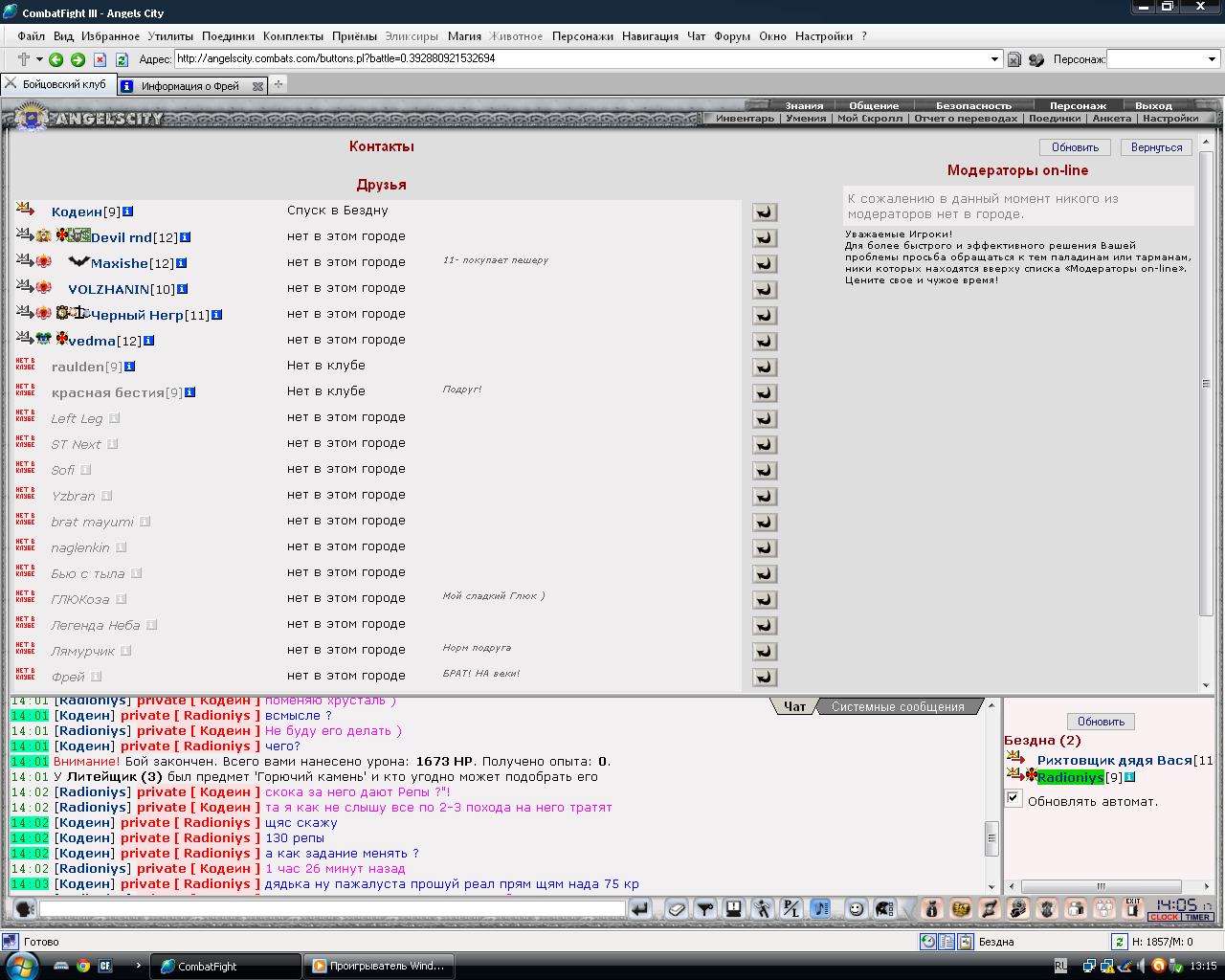Click the Обновить button above Модераторы on-line
The image size is (1225, 980).
1075,147
